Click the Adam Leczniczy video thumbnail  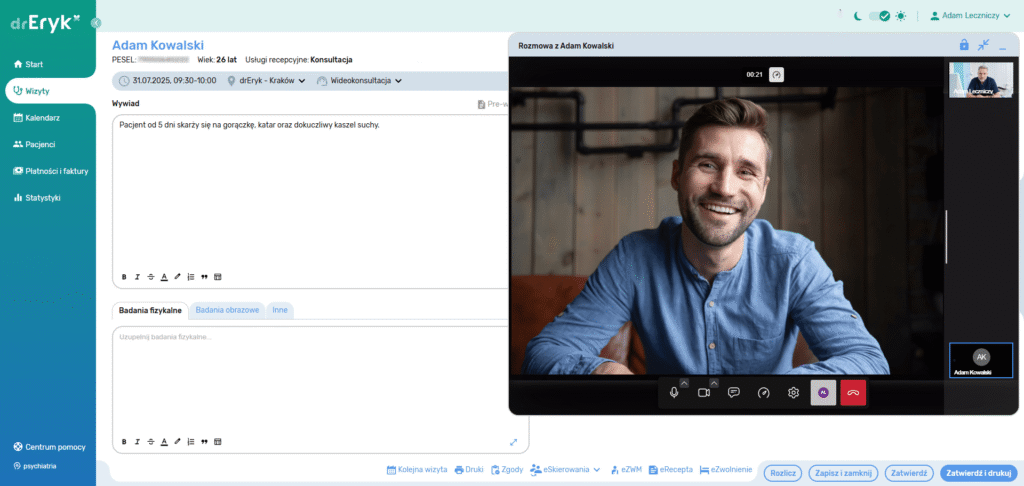(981, 80)
